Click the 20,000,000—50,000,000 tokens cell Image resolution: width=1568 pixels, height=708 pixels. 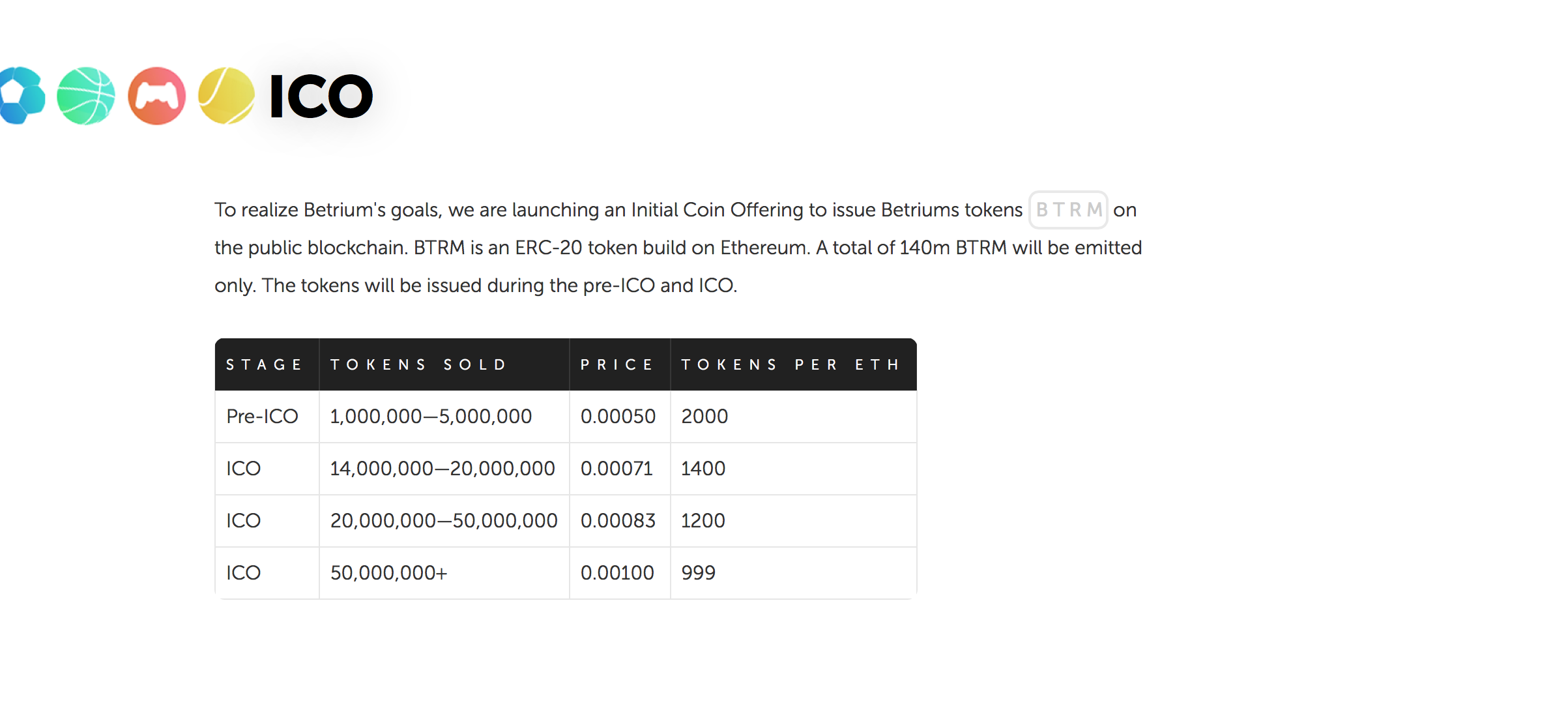[x=444, y=521]
